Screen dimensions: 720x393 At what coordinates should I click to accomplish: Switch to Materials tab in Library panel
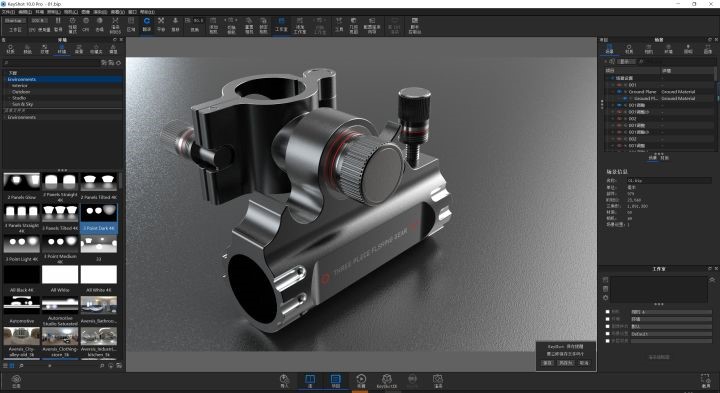[10, 49]
